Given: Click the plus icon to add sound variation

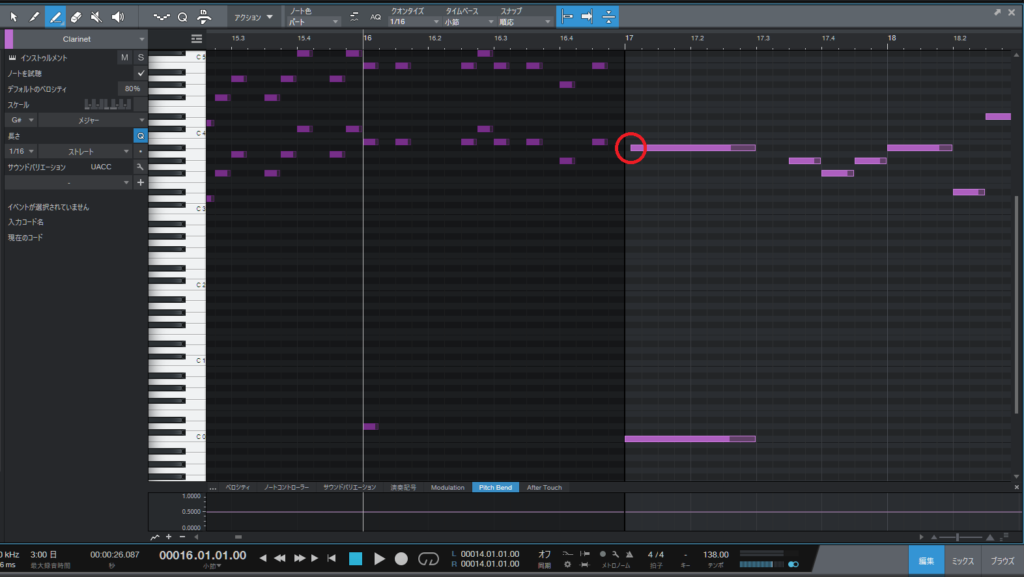Looking at the screenshot, I should [x=140, y=183].
